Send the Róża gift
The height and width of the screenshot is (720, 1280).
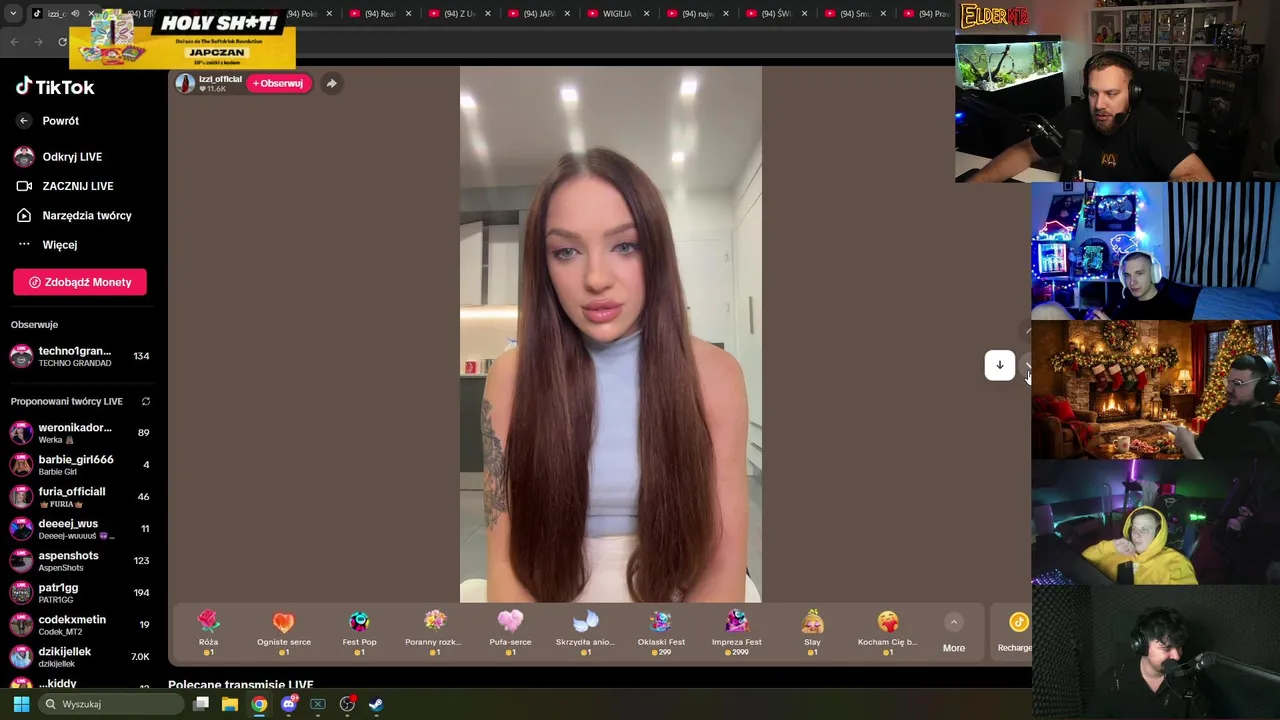(x=208, y=633)
